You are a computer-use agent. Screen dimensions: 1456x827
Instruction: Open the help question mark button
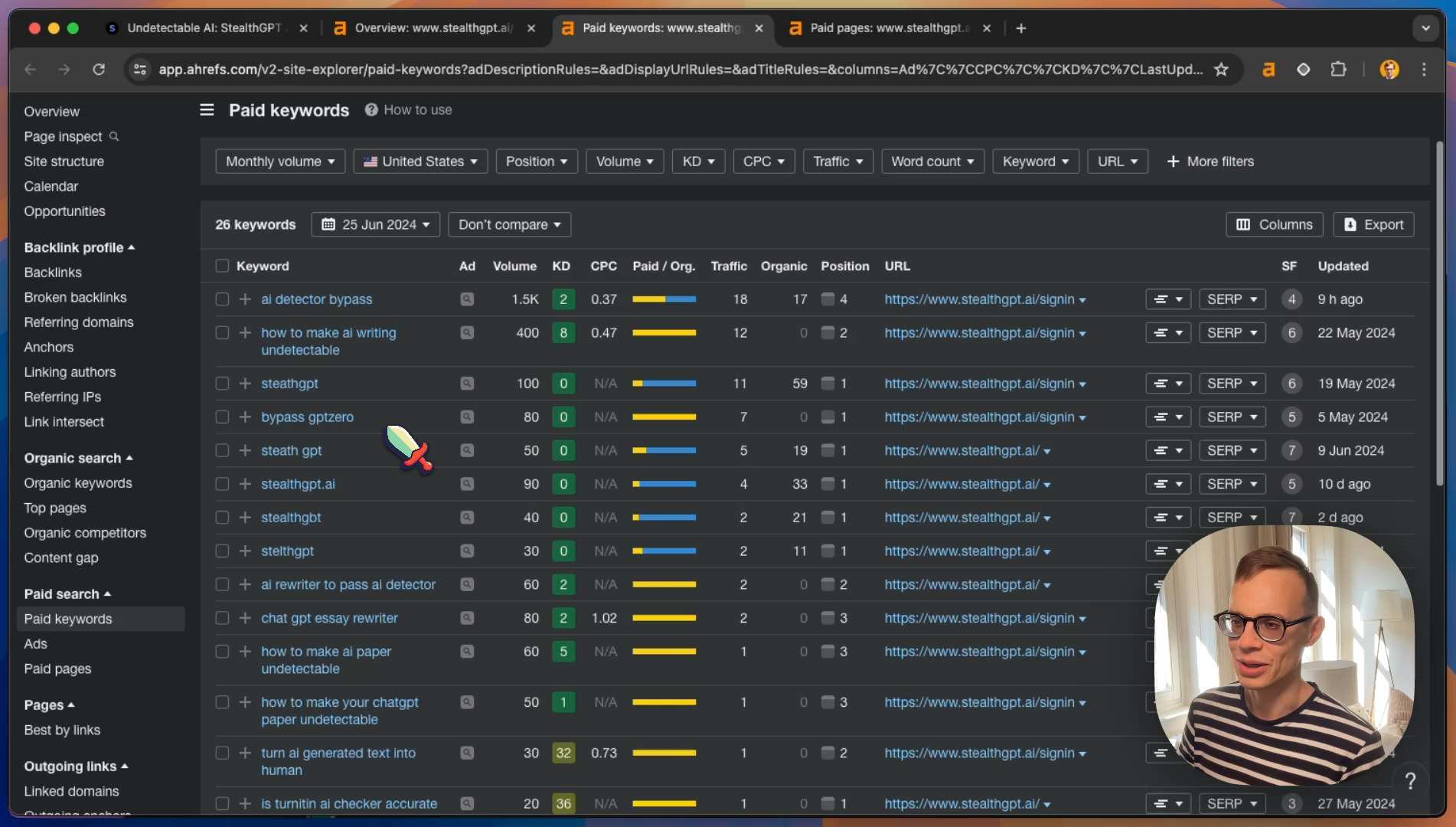pyautogui.click(x=1410, y=780)
